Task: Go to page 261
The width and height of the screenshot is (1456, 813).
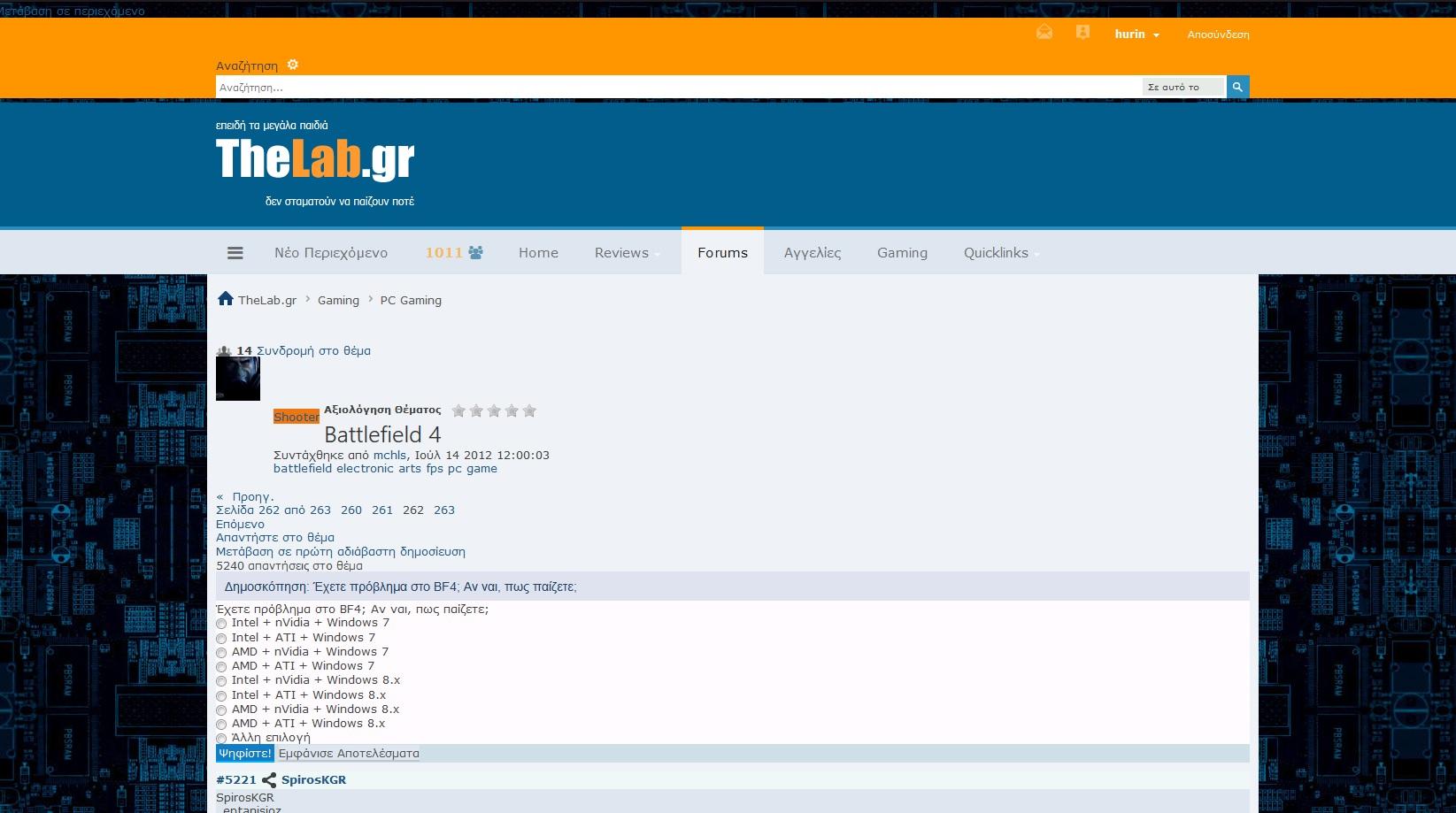Action: pos(382,510)
